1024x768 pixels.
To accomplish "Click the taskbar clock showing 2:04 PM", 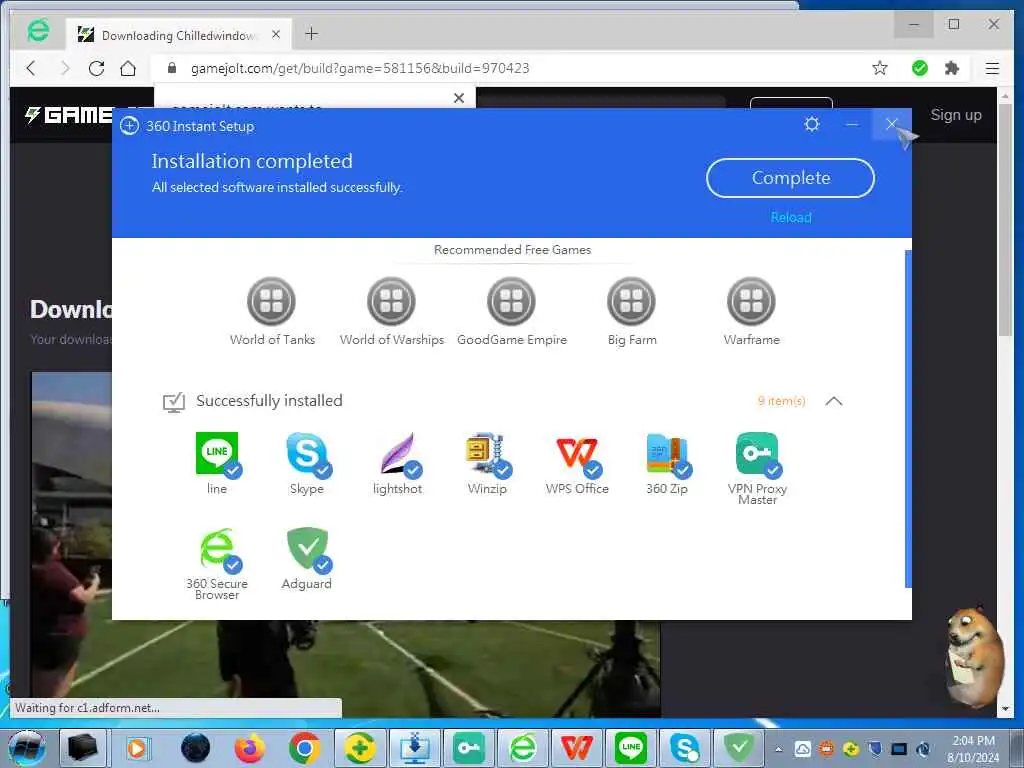I will [973, 748].
